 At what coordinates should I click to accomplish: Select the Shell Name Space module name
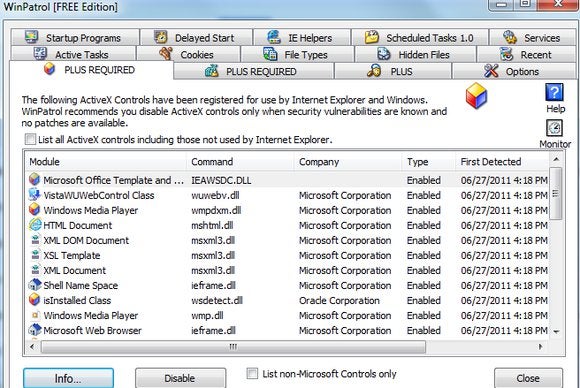click(81, 285)
